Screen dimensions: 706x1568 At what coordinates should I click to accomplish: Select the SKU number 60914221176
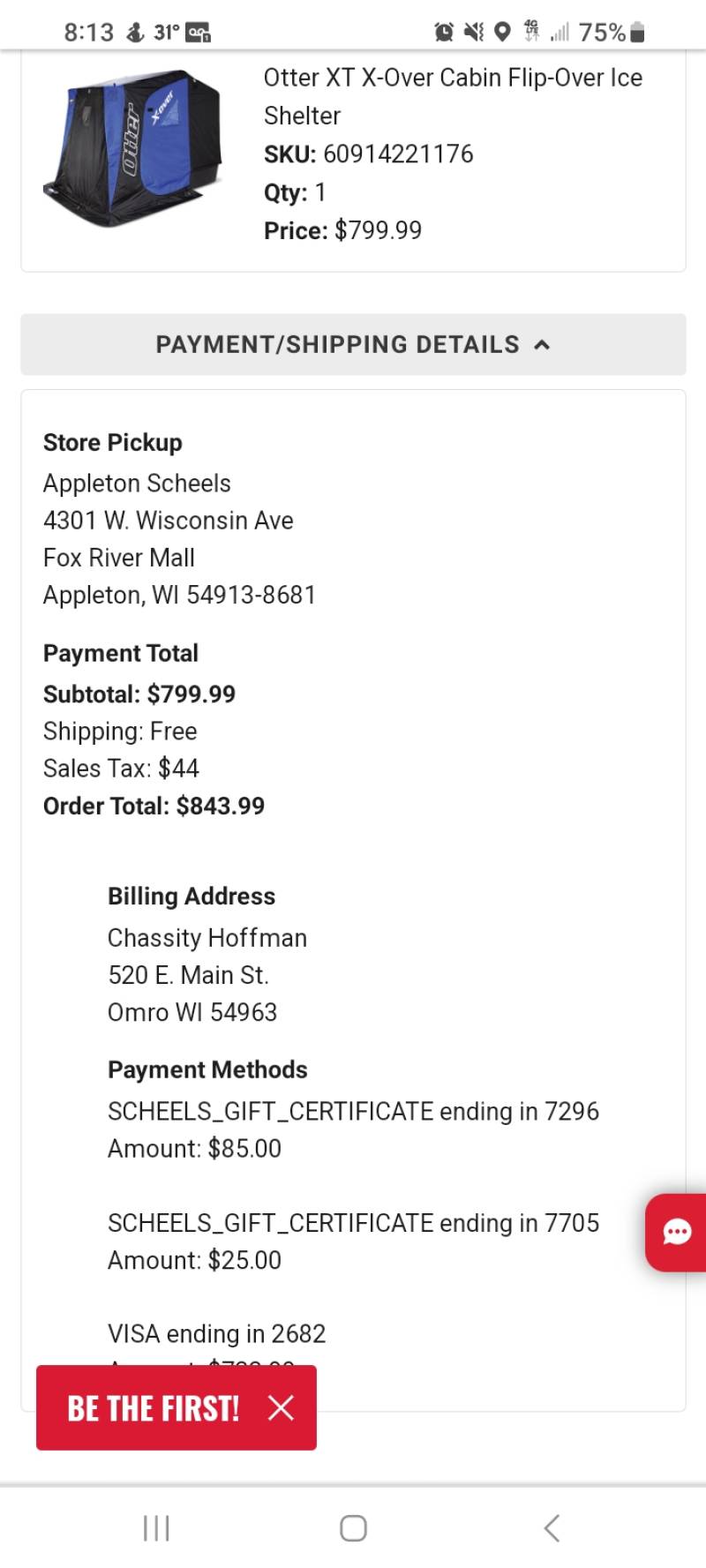(x=398, y=154)
